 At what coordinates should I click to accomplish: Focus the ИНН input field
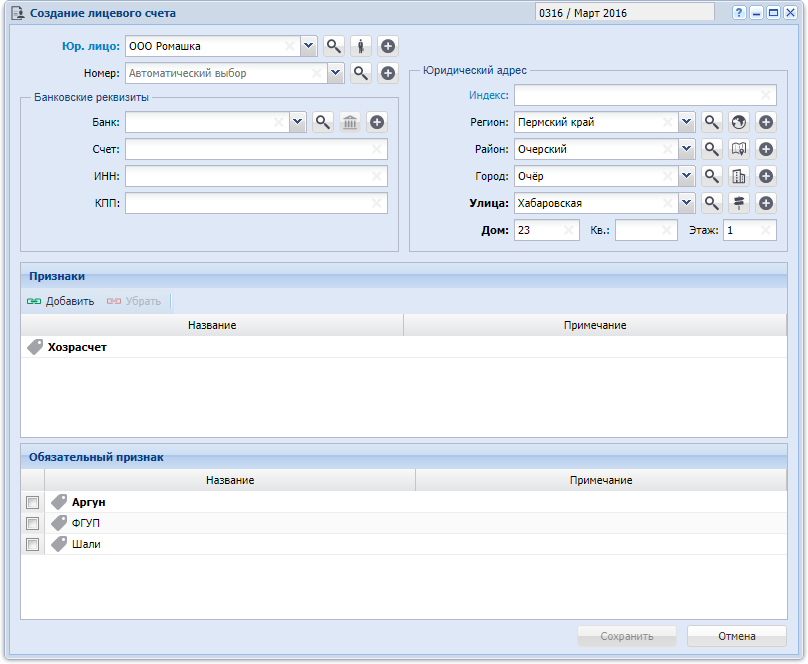tap(256, 176)
